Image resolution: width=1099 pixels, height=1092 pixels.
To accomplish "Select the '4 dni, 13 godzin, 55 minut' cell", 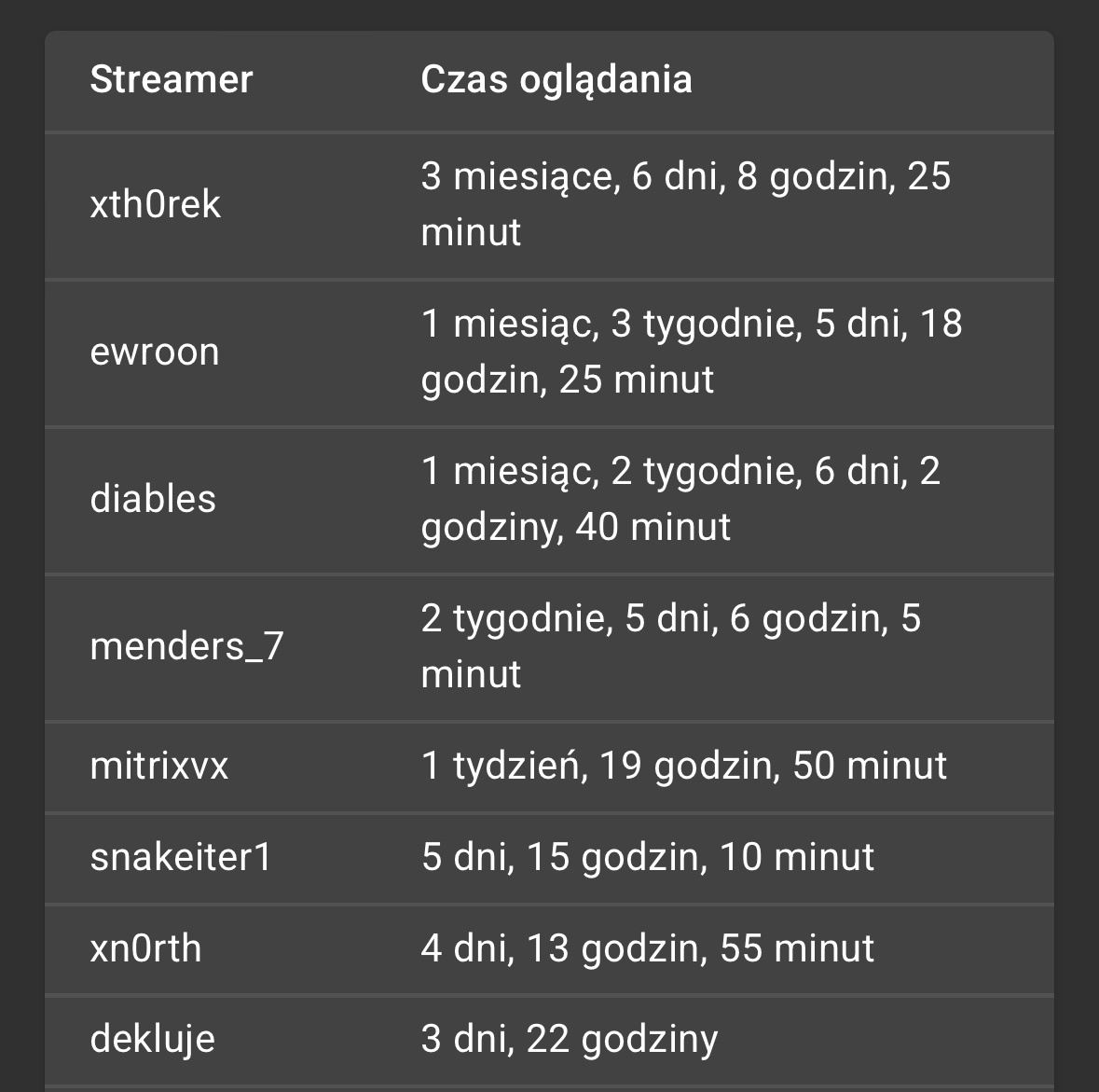I will pyautogui.click(x=647, y=948).
